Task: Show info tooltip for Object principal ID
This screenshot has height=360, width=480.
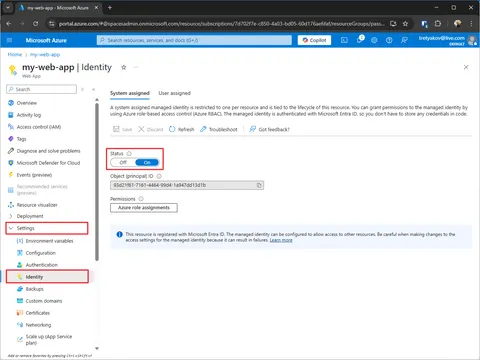Action: [159, 176]
